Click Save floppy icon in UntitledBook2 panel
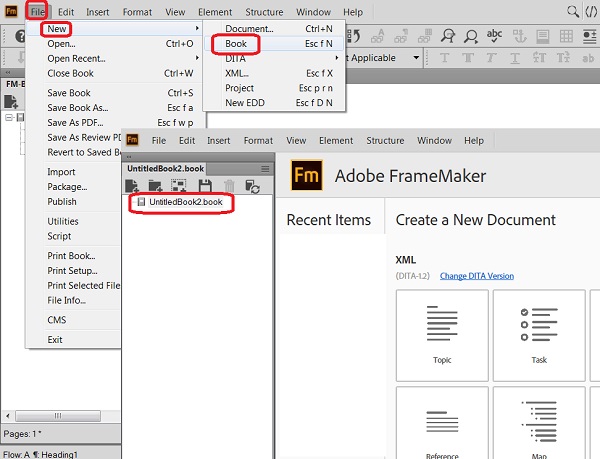 tap(205, 186)
